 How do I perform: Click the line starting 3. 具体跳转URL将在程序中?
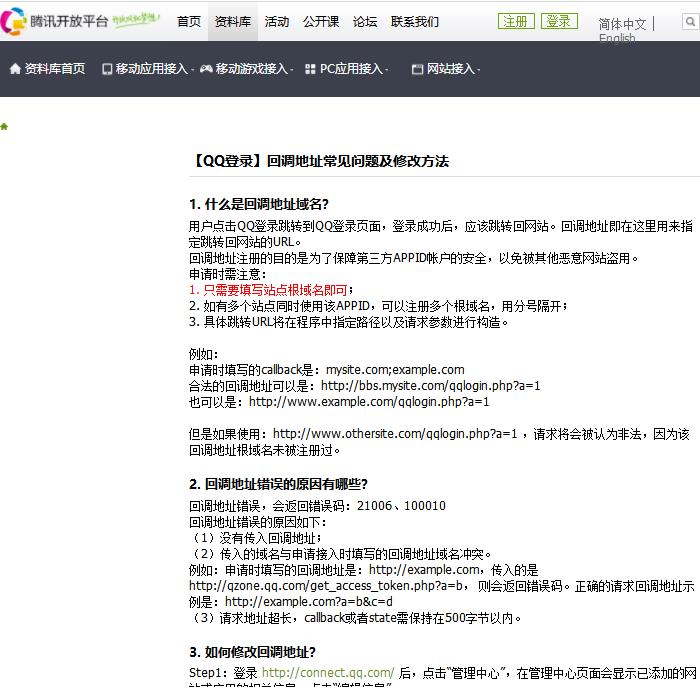pyautogui.click(x=349, y=322)
